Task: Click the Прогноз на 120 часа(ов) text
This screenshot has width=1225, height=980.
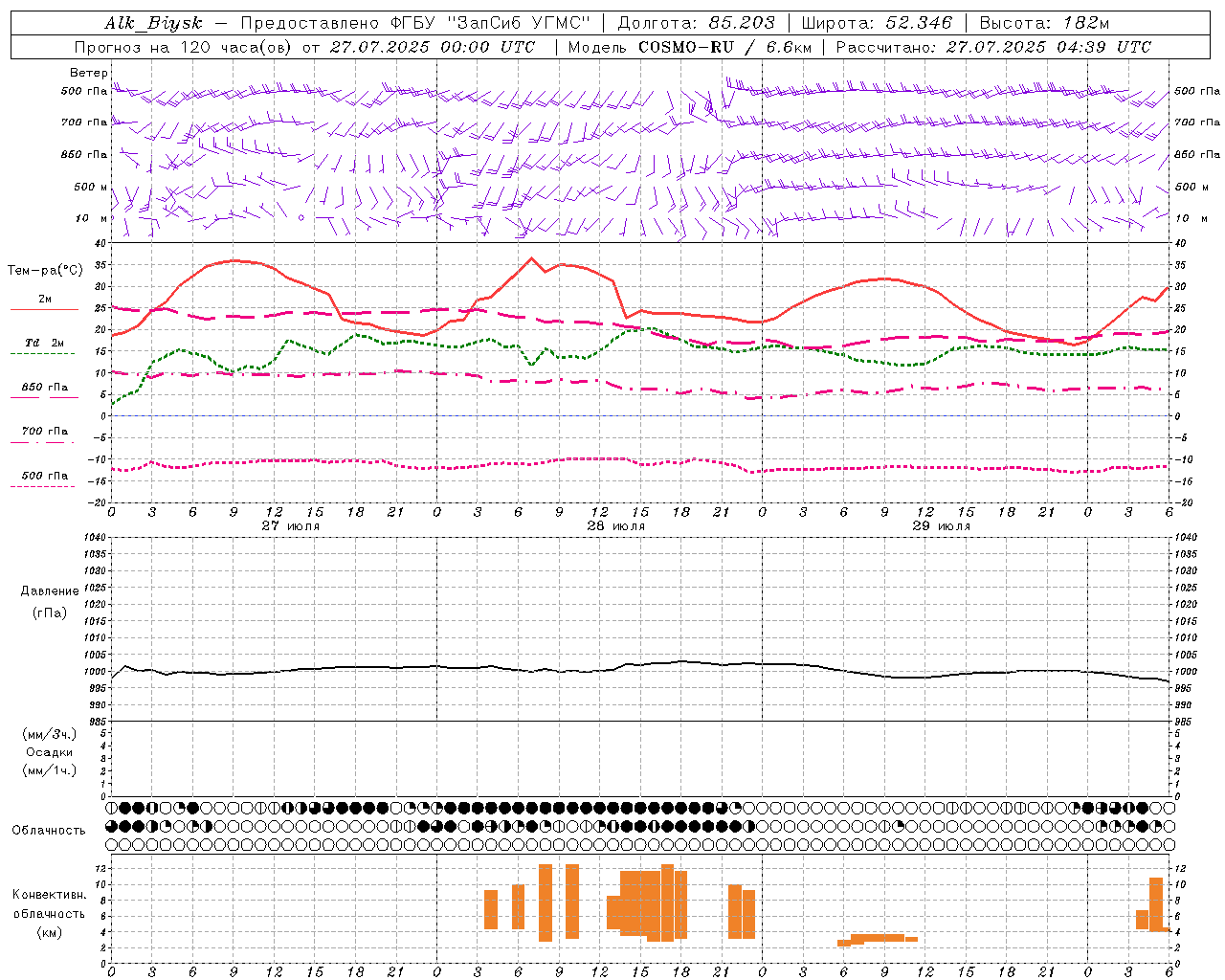Action: pyautogui.click(x=184, y=47)
